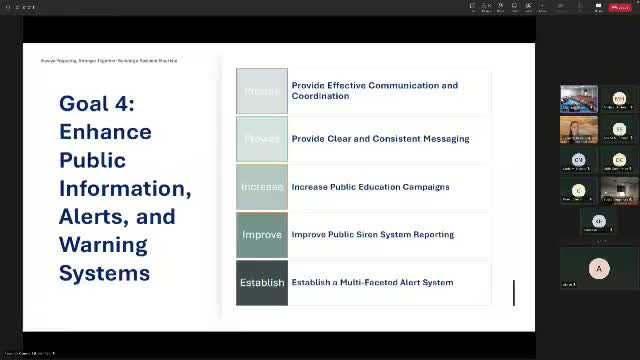Open the meeting Chat panel
640x360 pixels.
click(473, 7)
